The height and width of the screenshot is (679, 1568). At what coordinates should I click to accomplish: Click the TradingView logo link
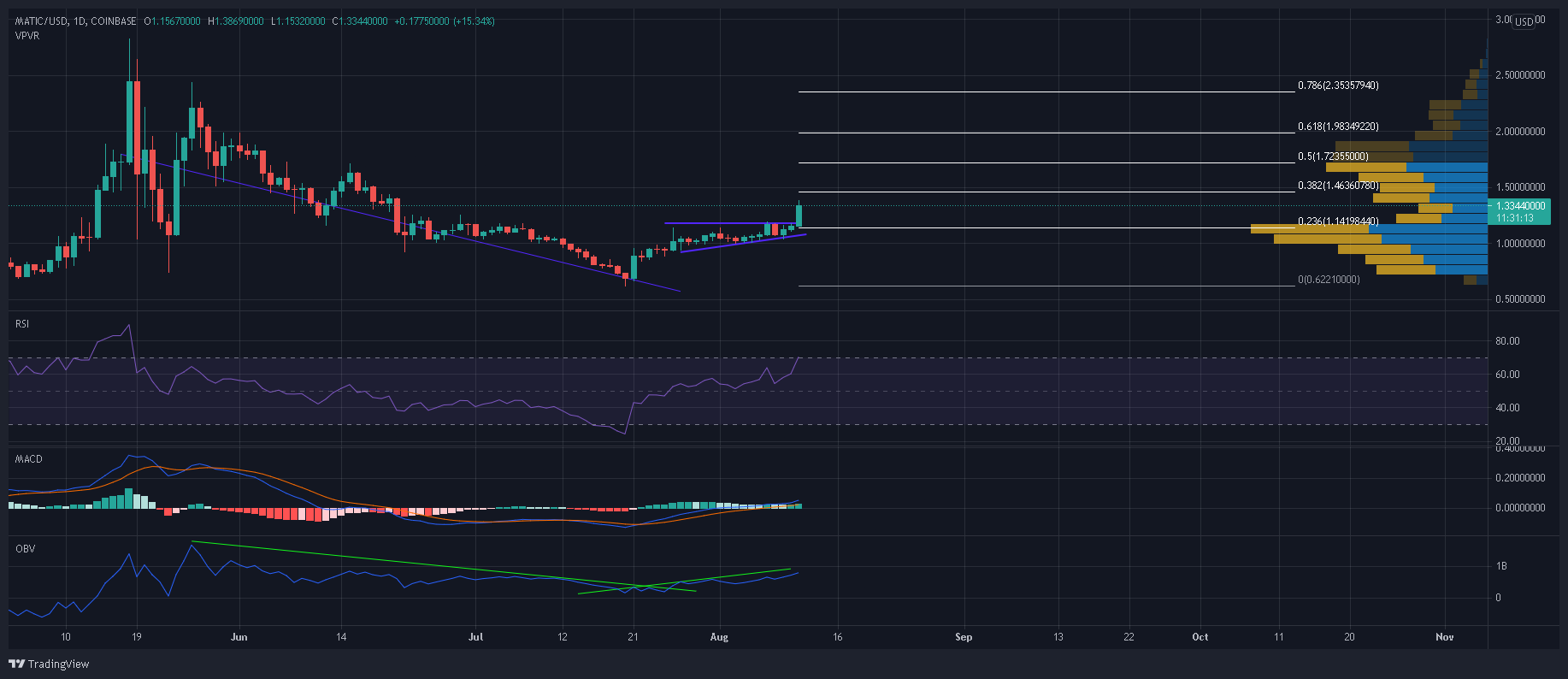pyautogui.click(x=49, y=664)
